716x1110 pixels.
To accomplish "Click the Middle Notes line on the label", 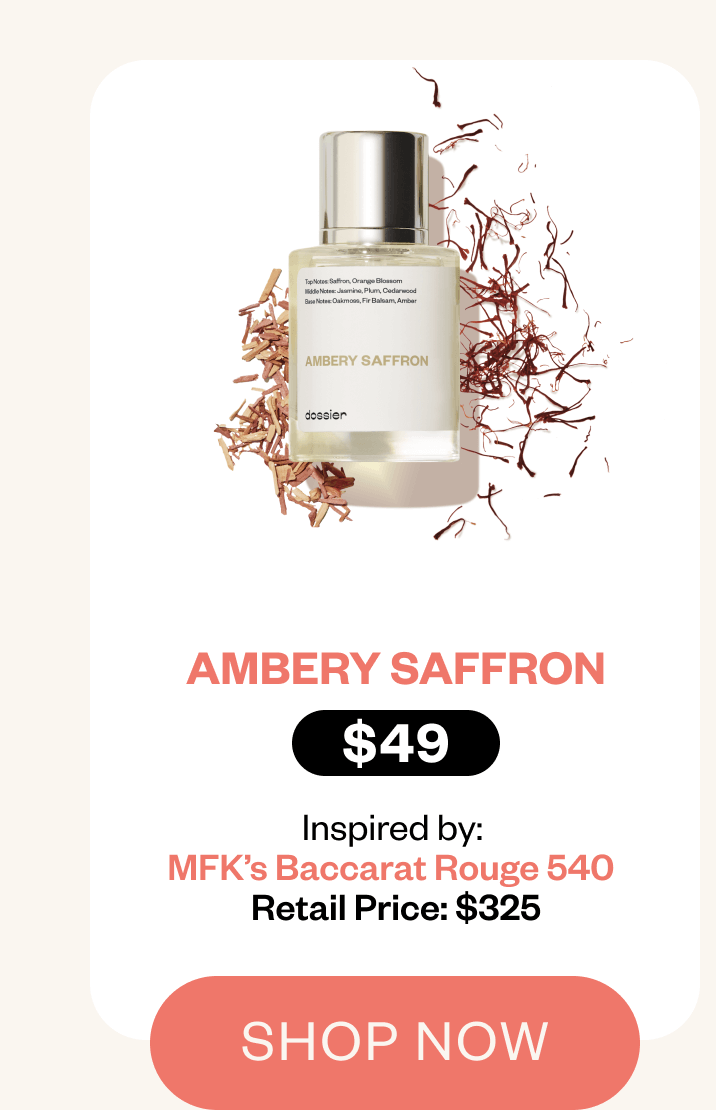I will pyautogui.click(x=360, y=291).
